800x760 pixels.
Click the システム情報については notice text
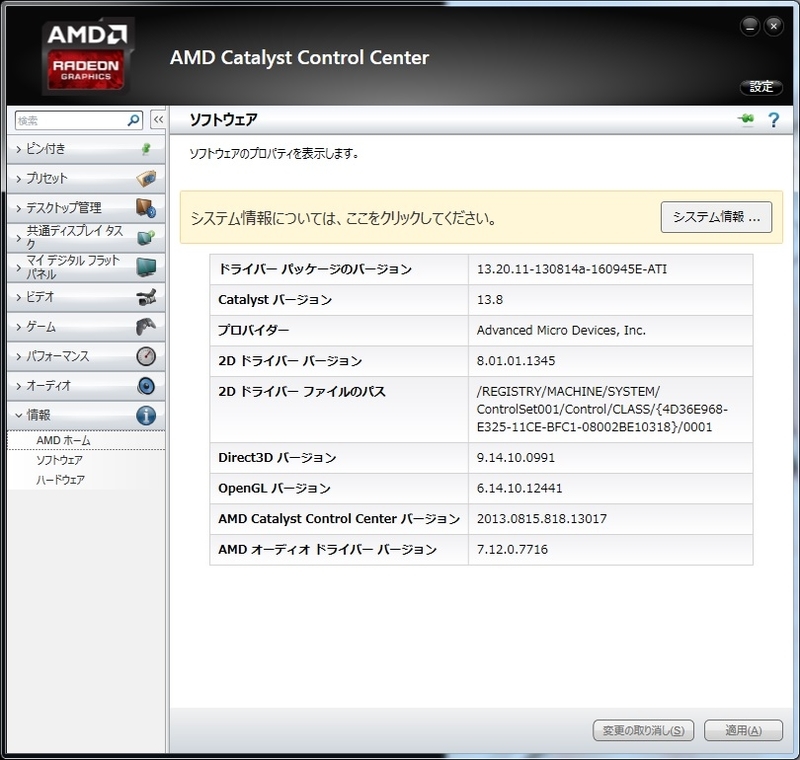click(343, 218)
